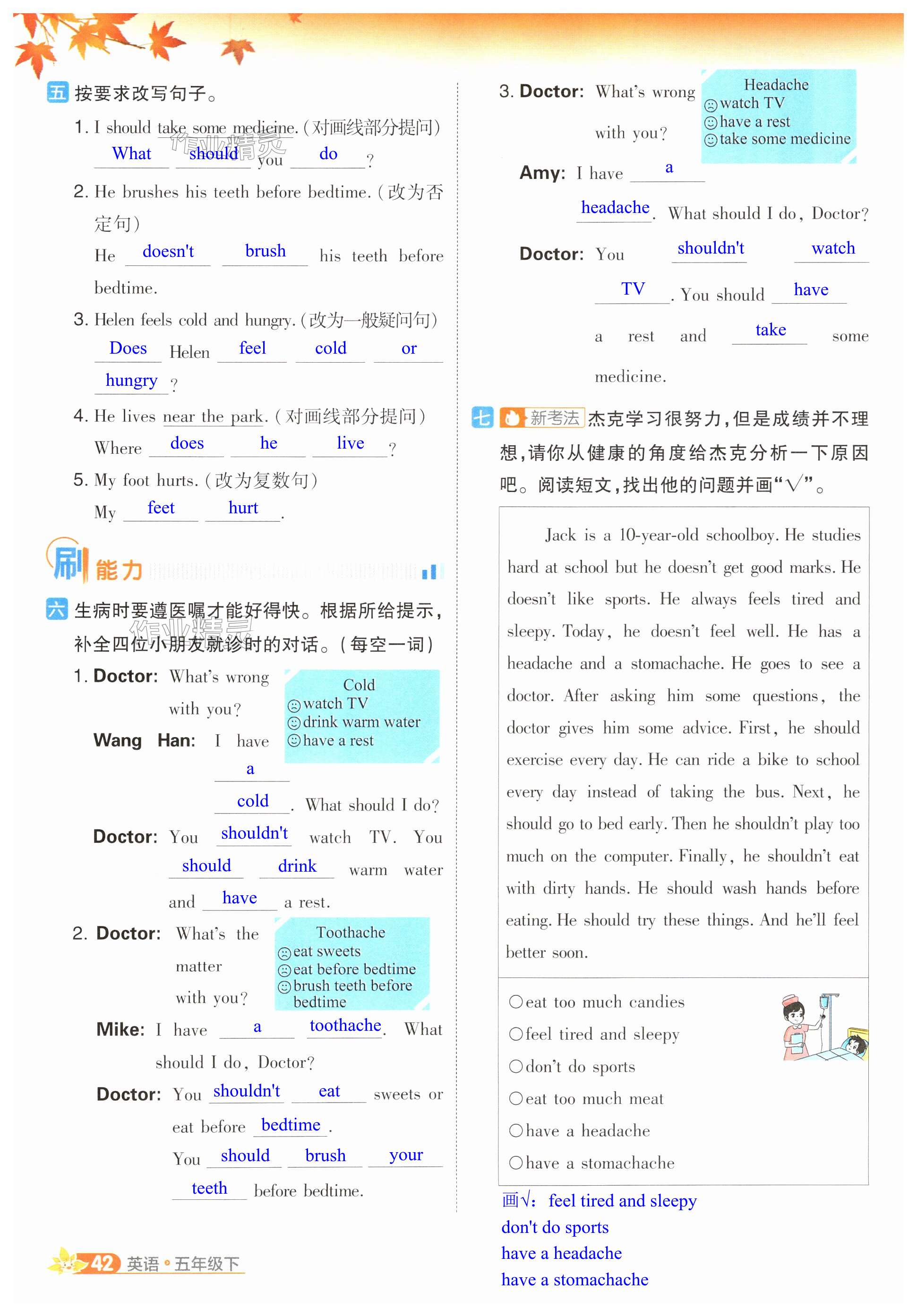Click the smiley beside take some medicine
The image size is (917, 1316).
pyautogui.click(x=711, y=140)
